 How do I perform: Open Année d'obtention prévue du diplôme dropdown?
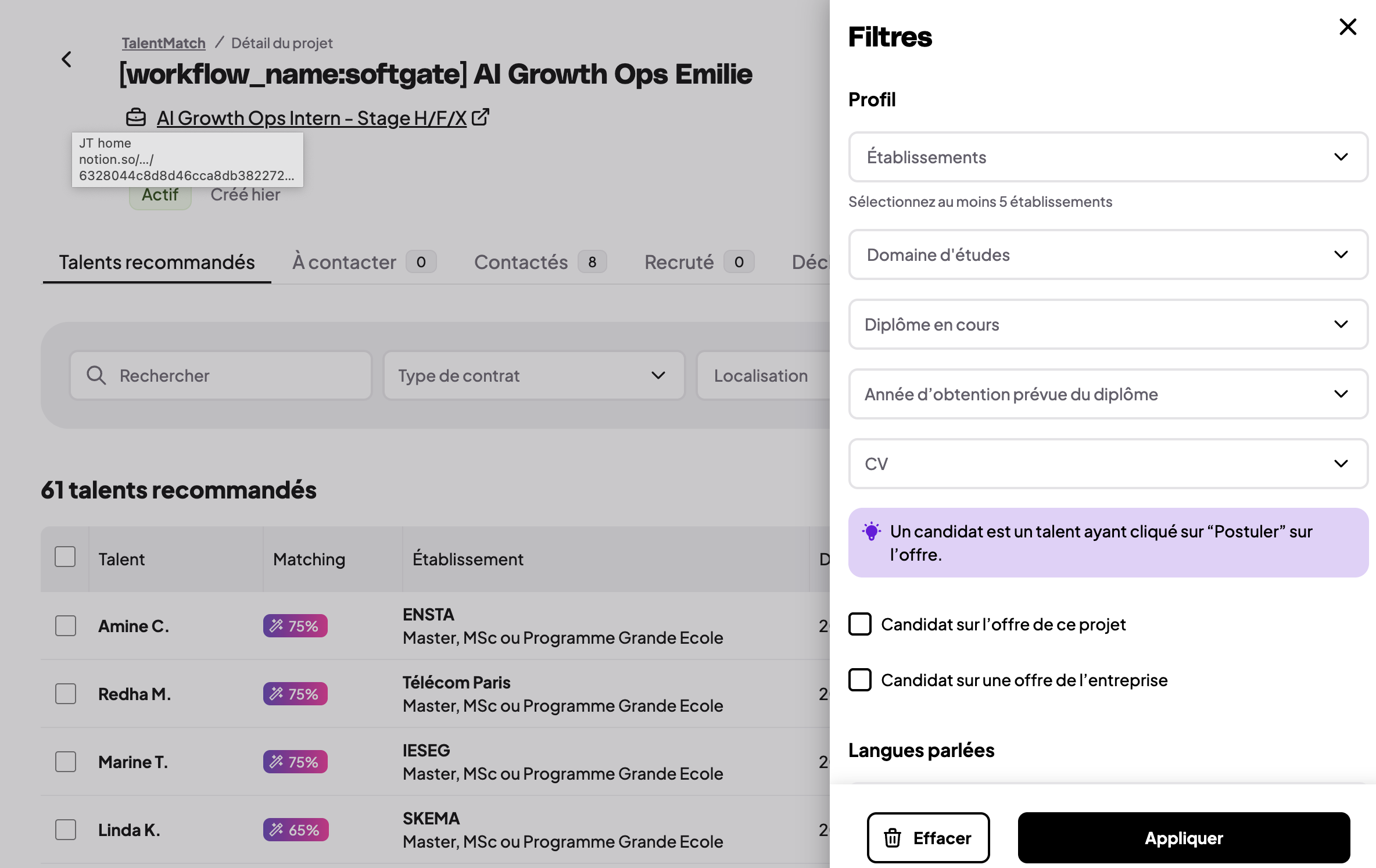pyautogui.click(x=1108, y=394)
